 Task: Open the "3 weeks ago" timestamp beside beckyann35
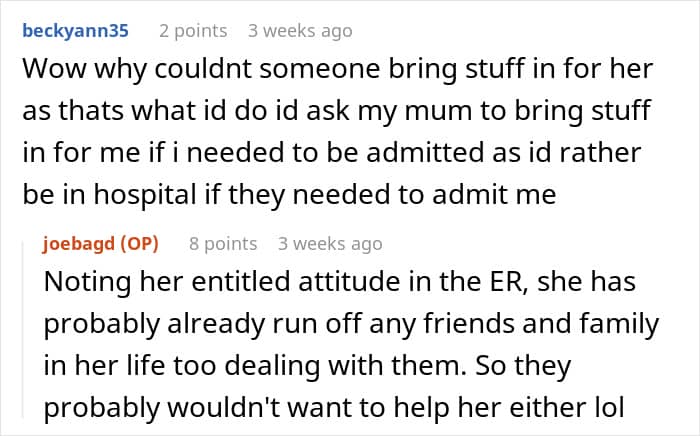300,31
